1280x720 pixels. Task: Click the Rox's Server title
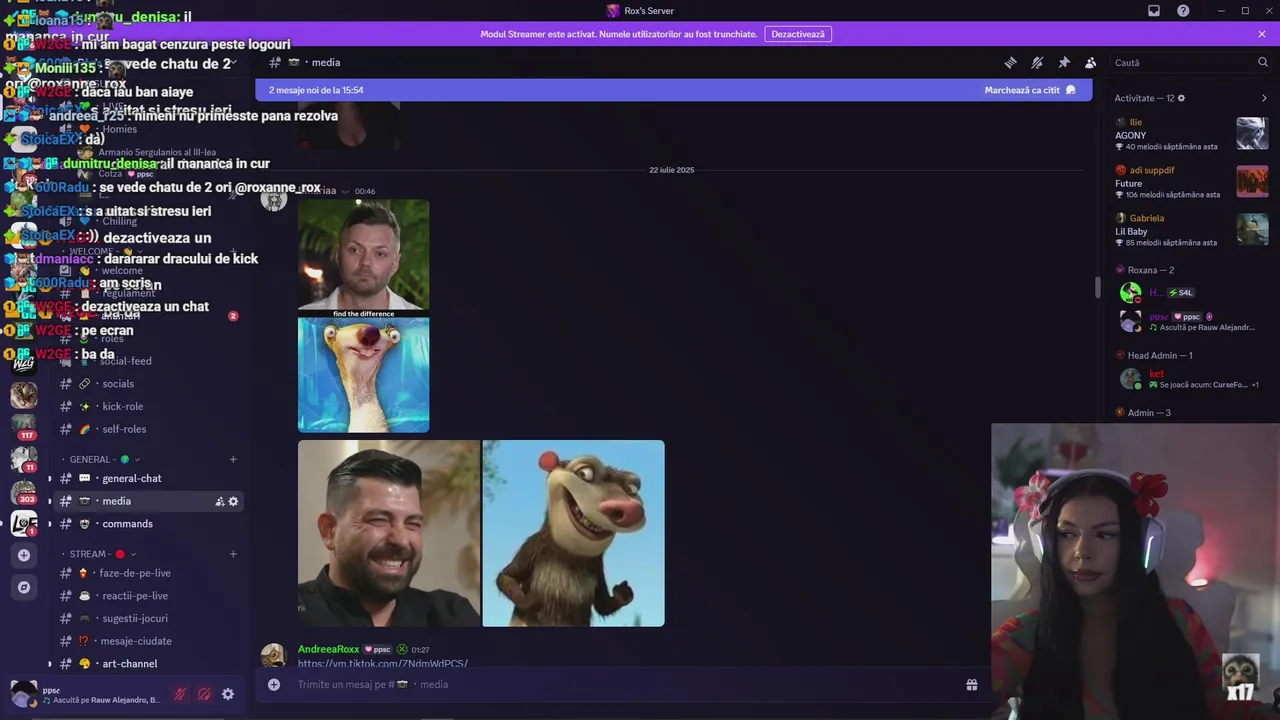point(649,11)
